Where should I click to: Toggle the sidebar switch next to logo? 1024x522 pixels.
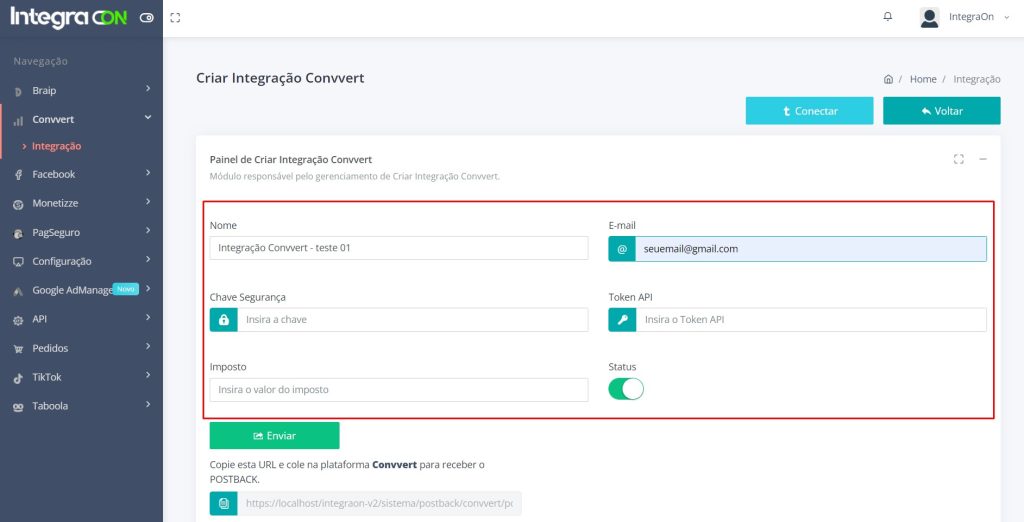(x=147, y=17)
